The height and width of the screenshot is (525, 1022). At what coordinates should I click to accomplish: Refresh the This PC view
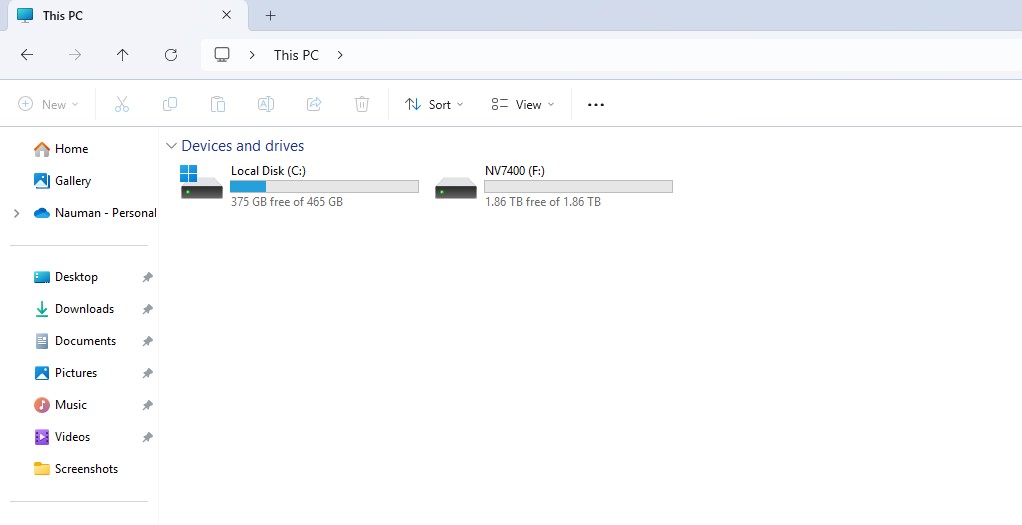click(x=171, y=55)
